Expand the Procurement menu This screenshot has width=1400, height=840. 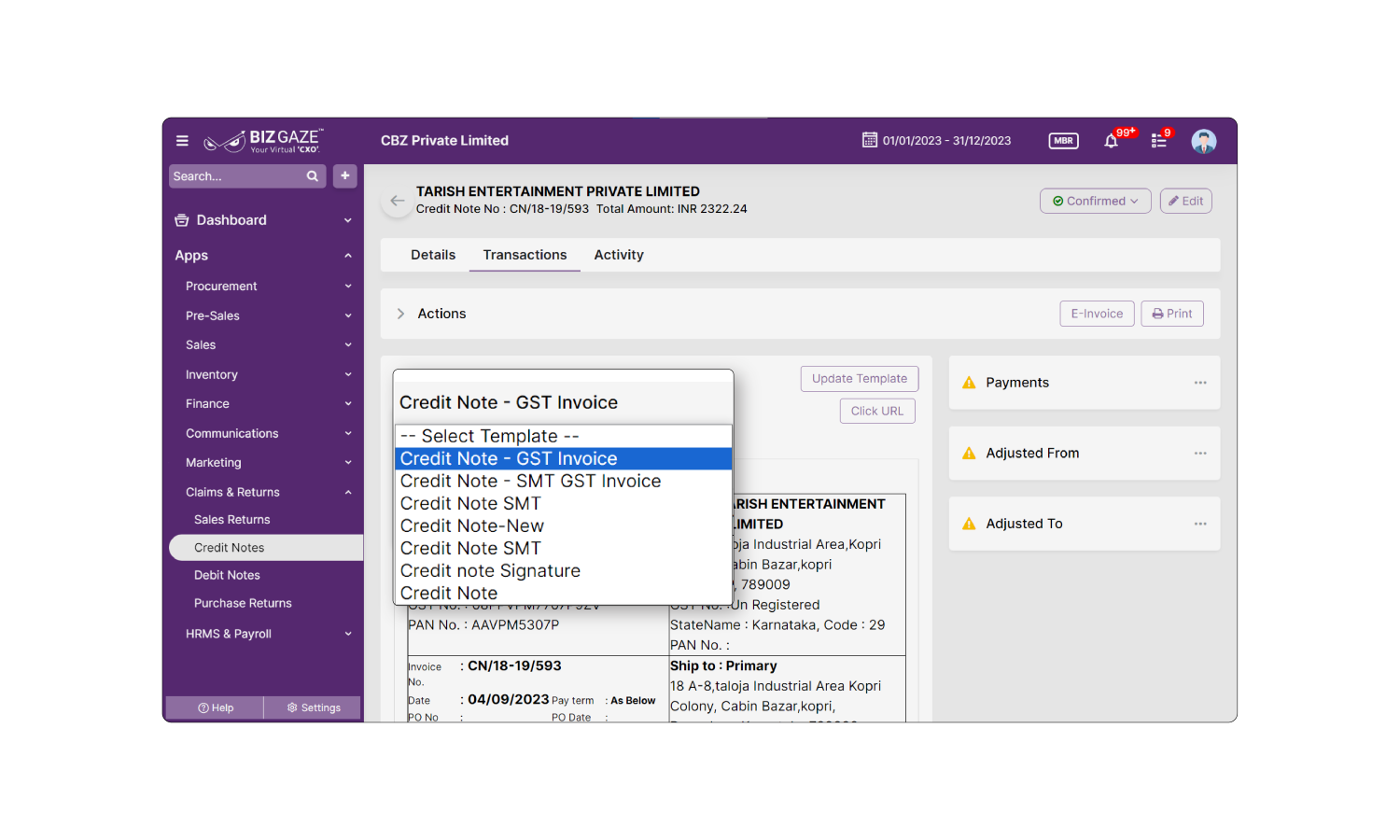point(348,287)
